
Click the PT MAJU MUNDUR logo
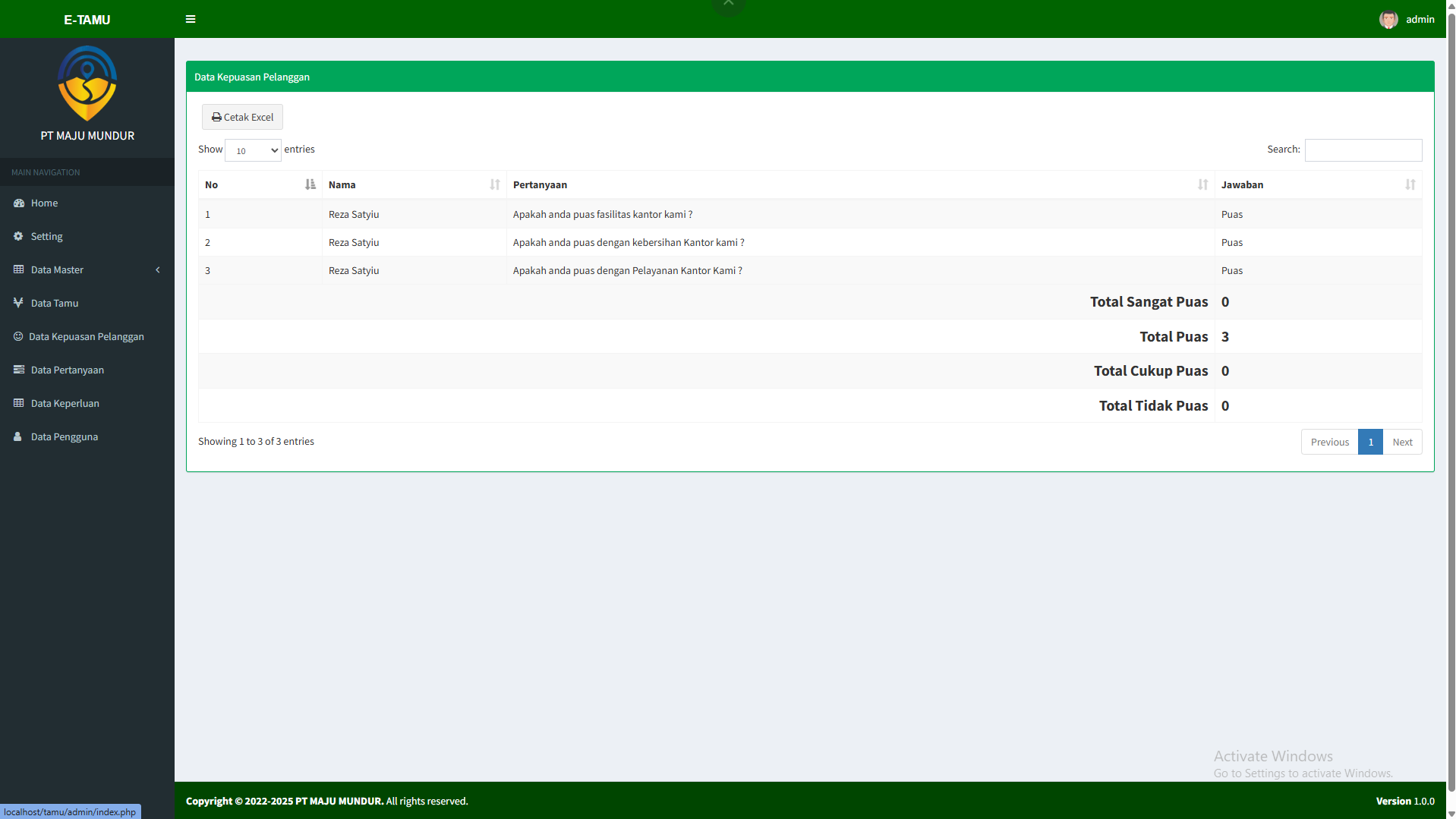coord(87,83)
